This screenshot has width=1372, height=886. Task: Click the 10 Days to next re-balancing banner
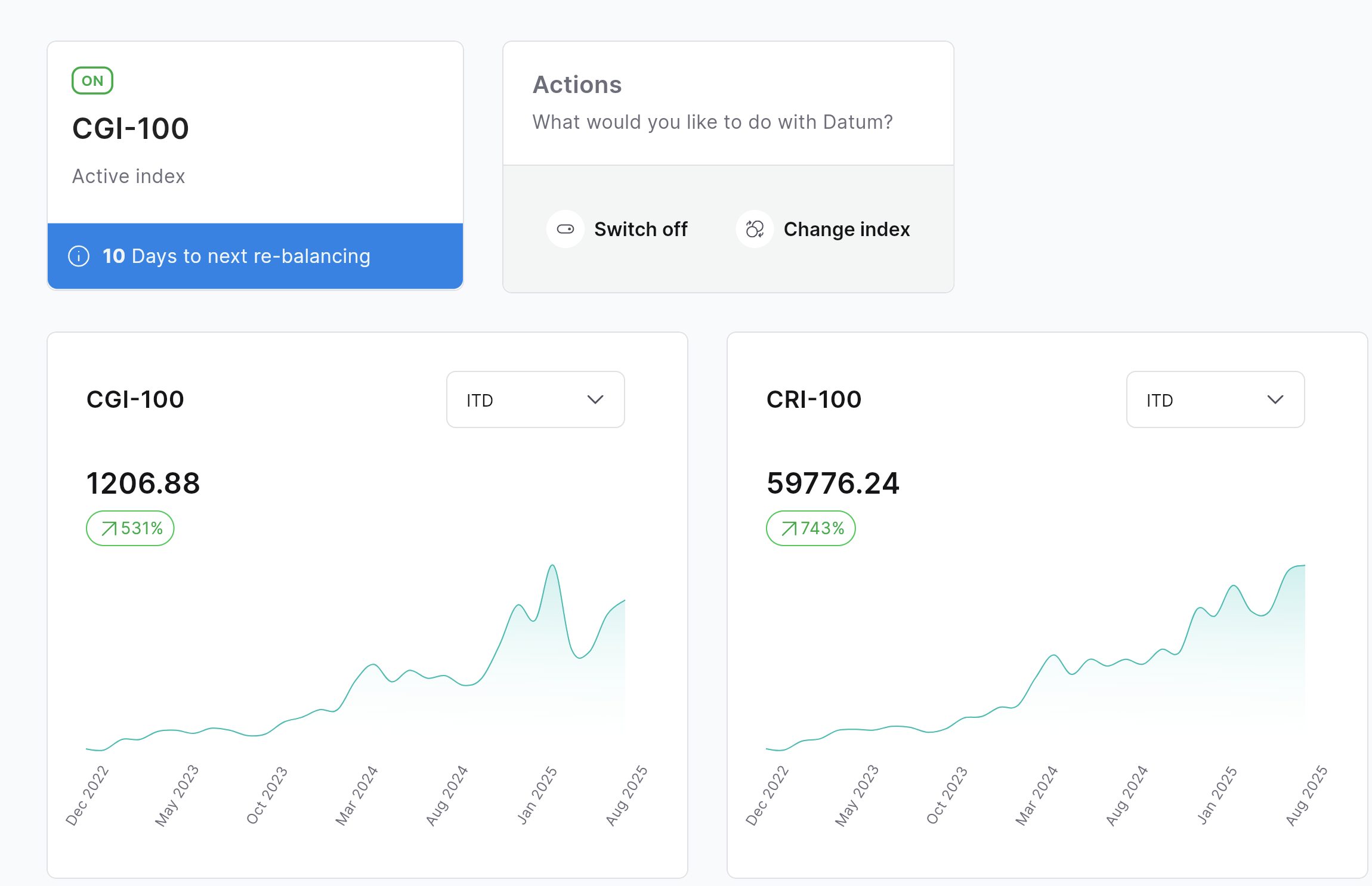coord(255,256)
